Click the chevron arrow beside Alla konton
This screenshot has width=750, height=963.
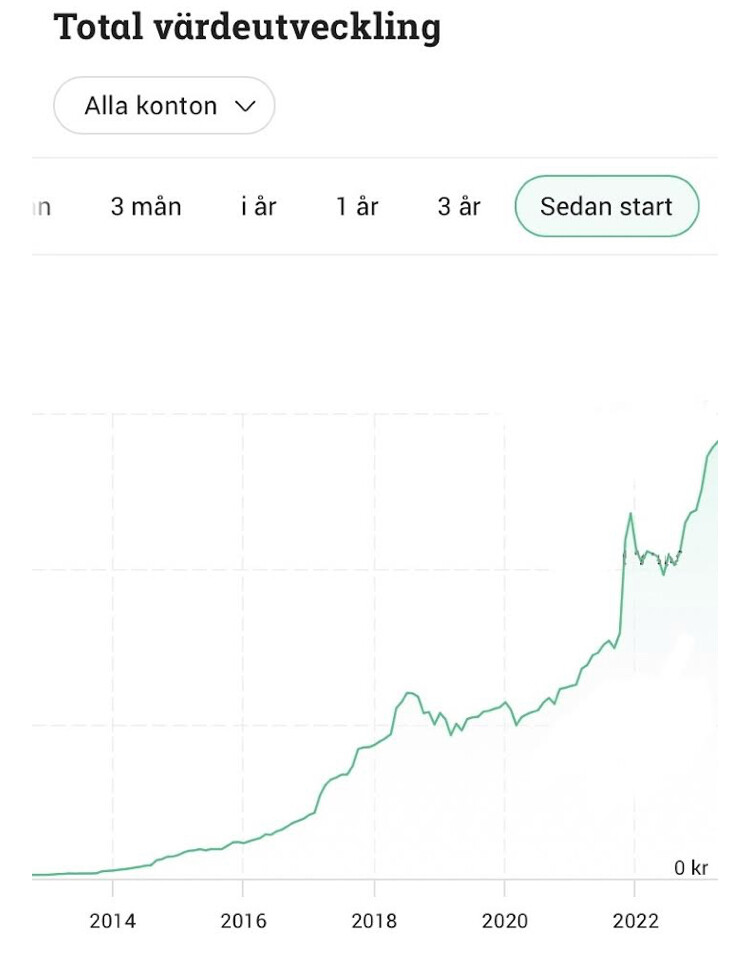tap(245, 106)
